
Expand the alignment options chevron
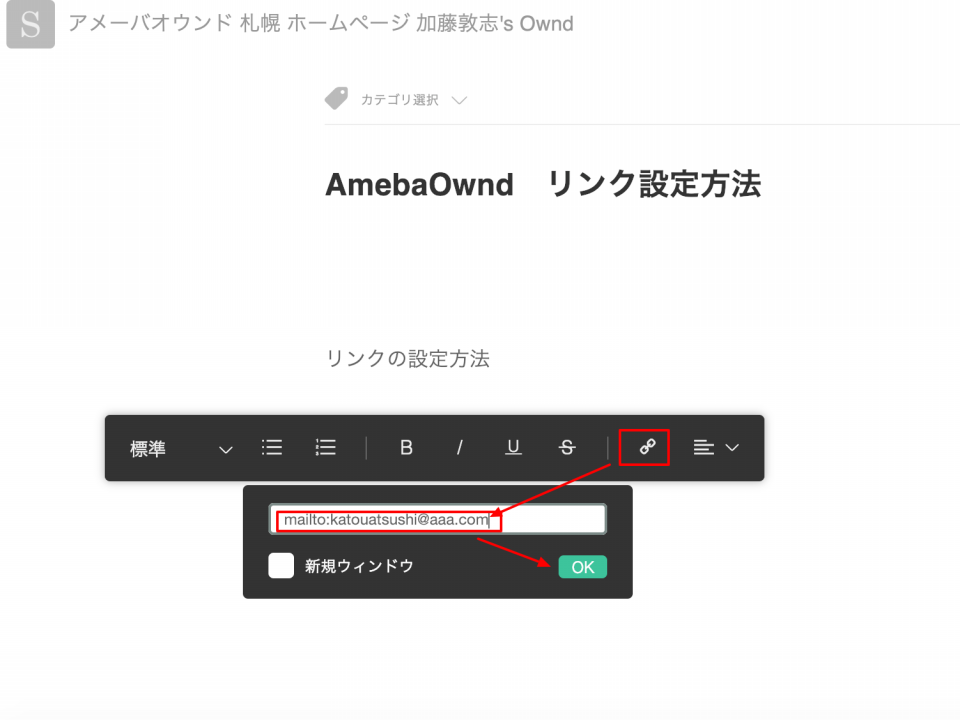tap(732, 448)
